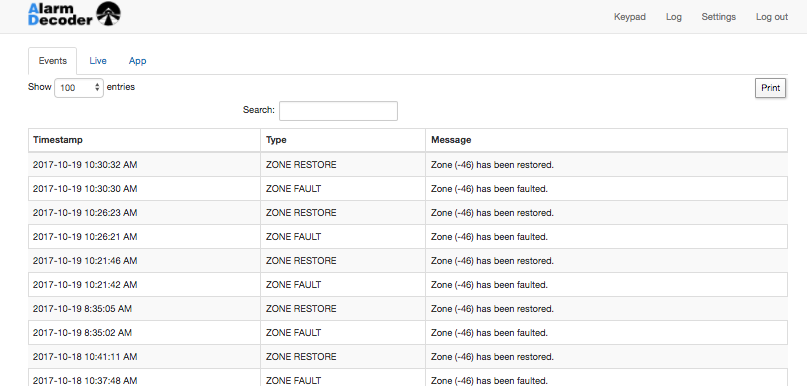Click ZONE FAULT type in 8:35:02 row
The image size is (807, 386).
point(293,333)
